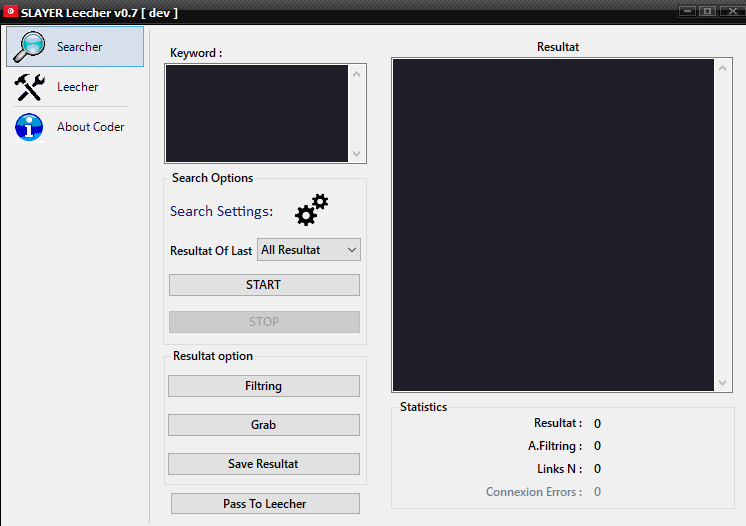This screenshot has width=746, height=526.
Task: Click Save Resultat button
Action: 264,464
